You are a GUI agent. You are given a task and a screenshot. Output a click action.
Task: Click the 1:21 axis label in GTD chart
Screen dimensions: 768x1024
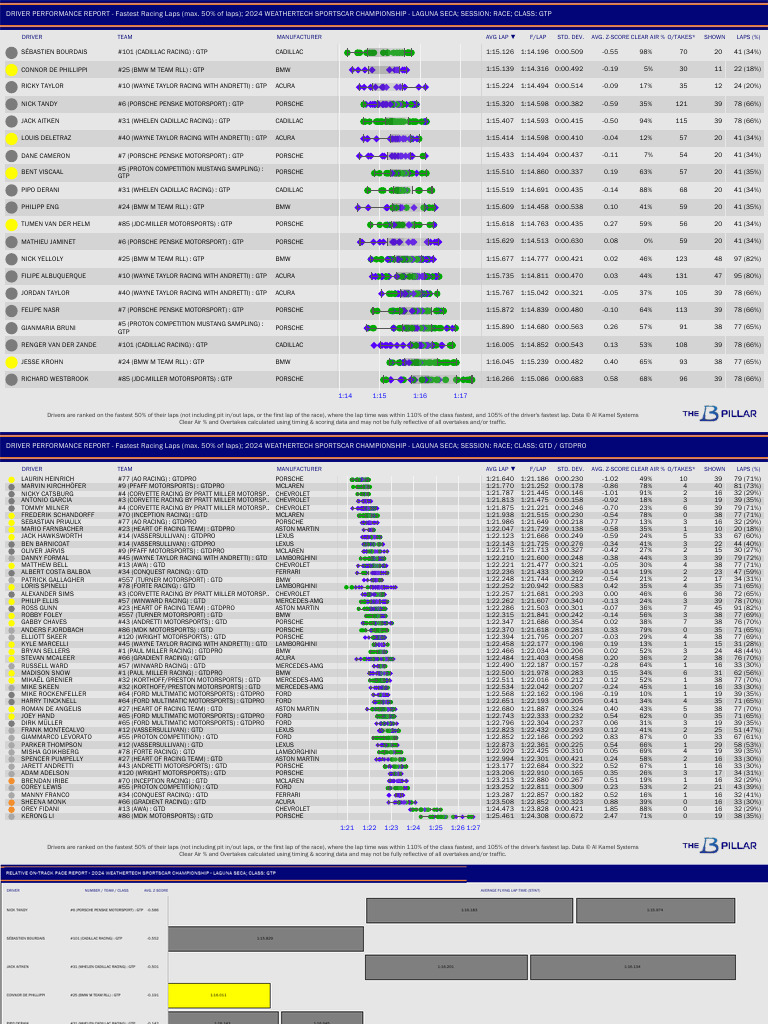coord(347,827)
